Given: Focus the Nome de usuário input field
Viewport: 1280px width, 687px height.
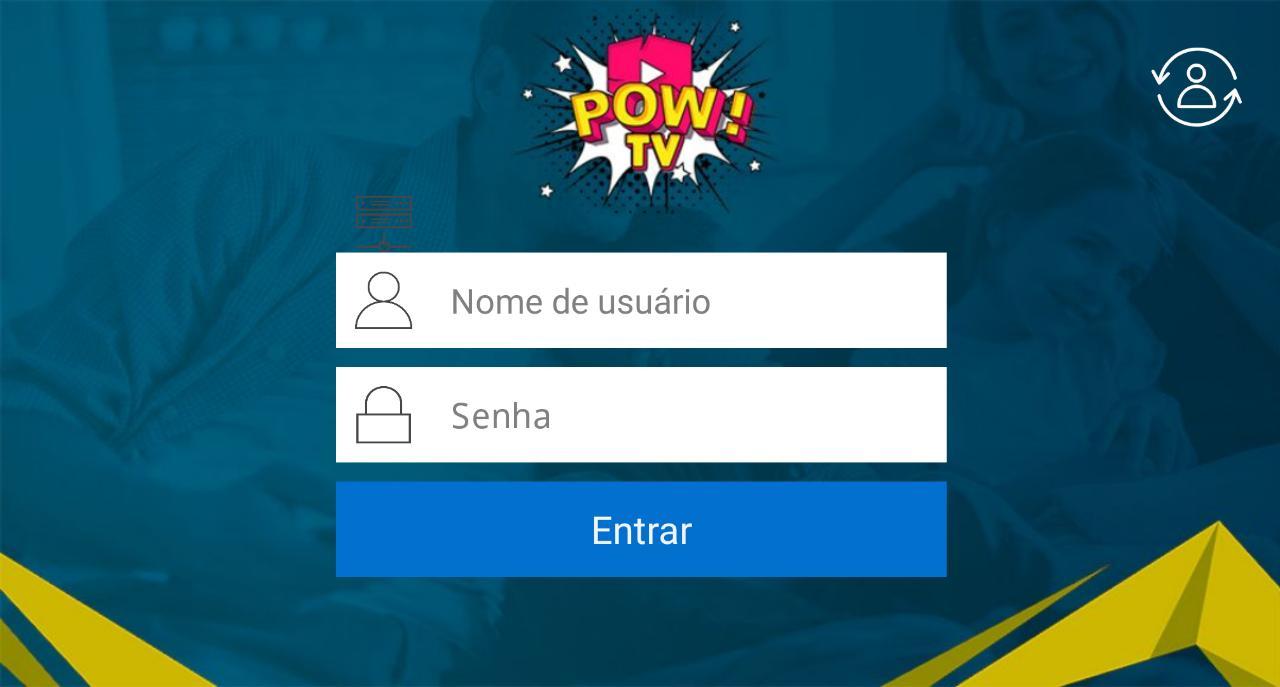Looking at the screenshot, I should pos(641,300).
